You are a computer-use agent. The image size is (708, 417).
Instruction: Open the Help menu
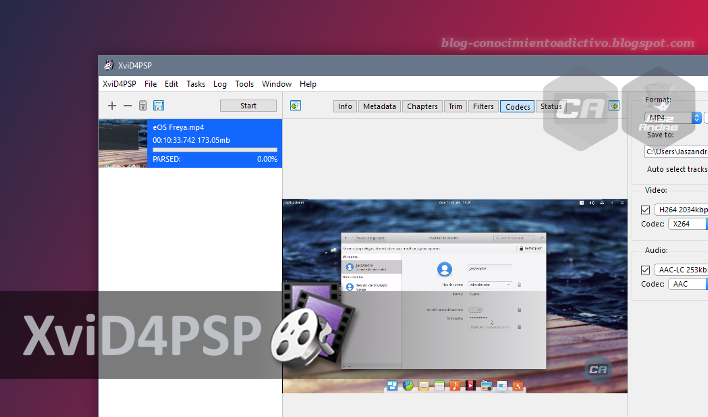point(308,84)
